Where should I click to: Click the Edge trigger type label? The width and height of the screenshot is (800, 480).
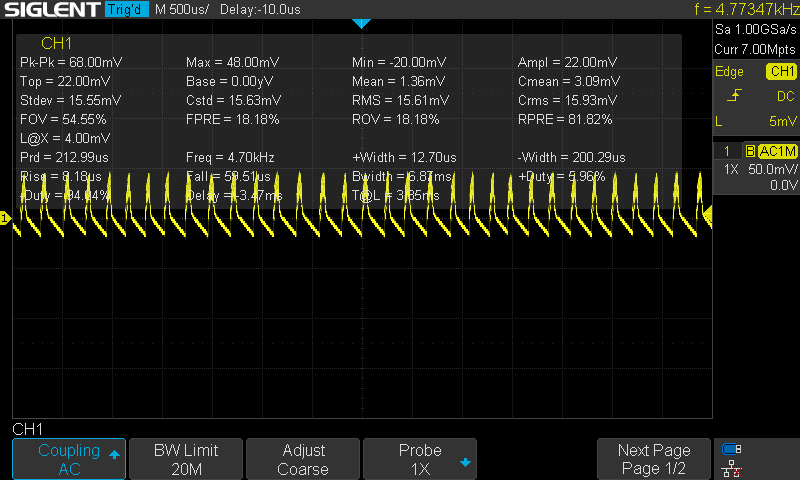point(729,71)
